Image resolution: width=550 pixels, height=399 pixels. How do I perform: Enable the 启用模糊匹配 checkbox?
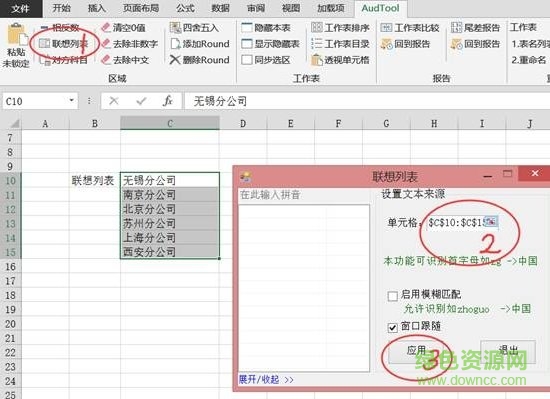(x=393, y=296)
